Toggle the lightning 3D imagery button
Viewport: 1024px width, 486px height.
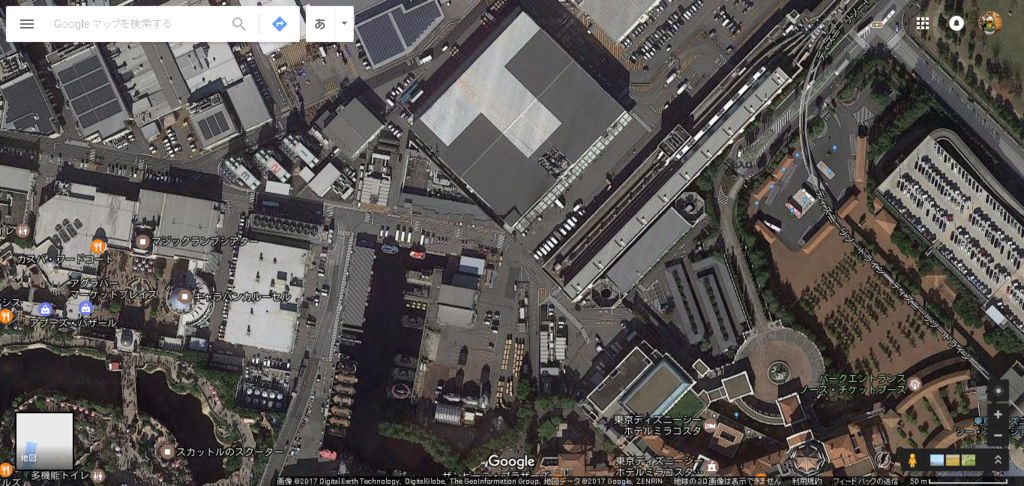click(883, 460)
